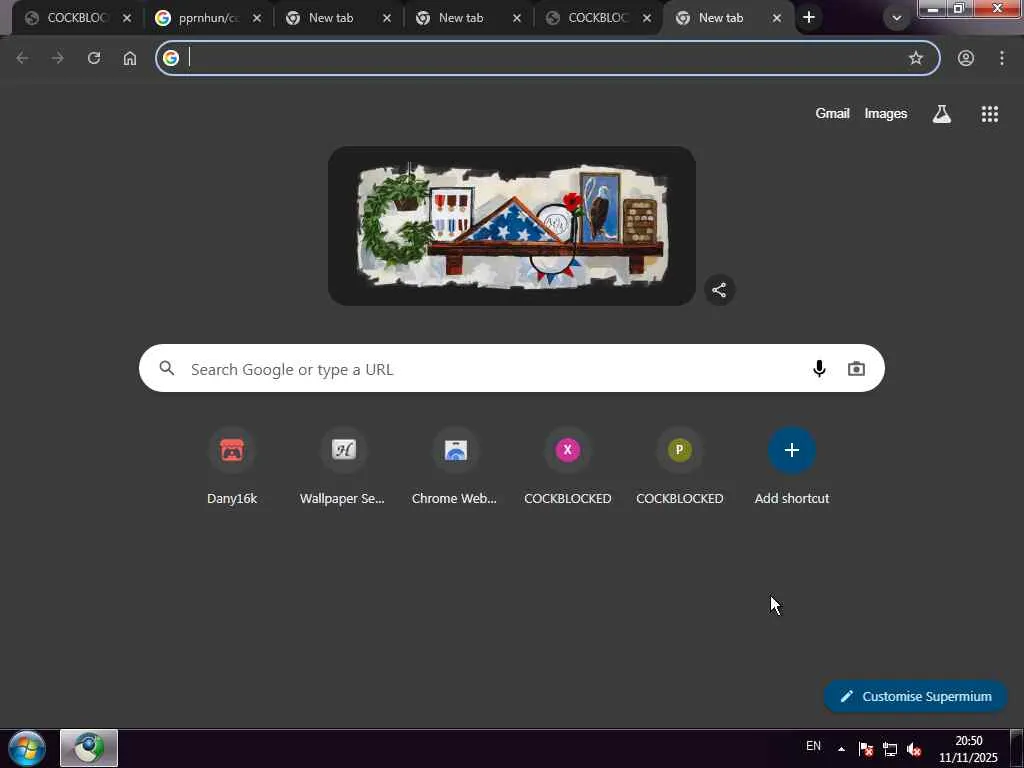The width and height of the screenshot is (1024, 768).
Task: Open the home page button
Action: (x=130, y=58)
